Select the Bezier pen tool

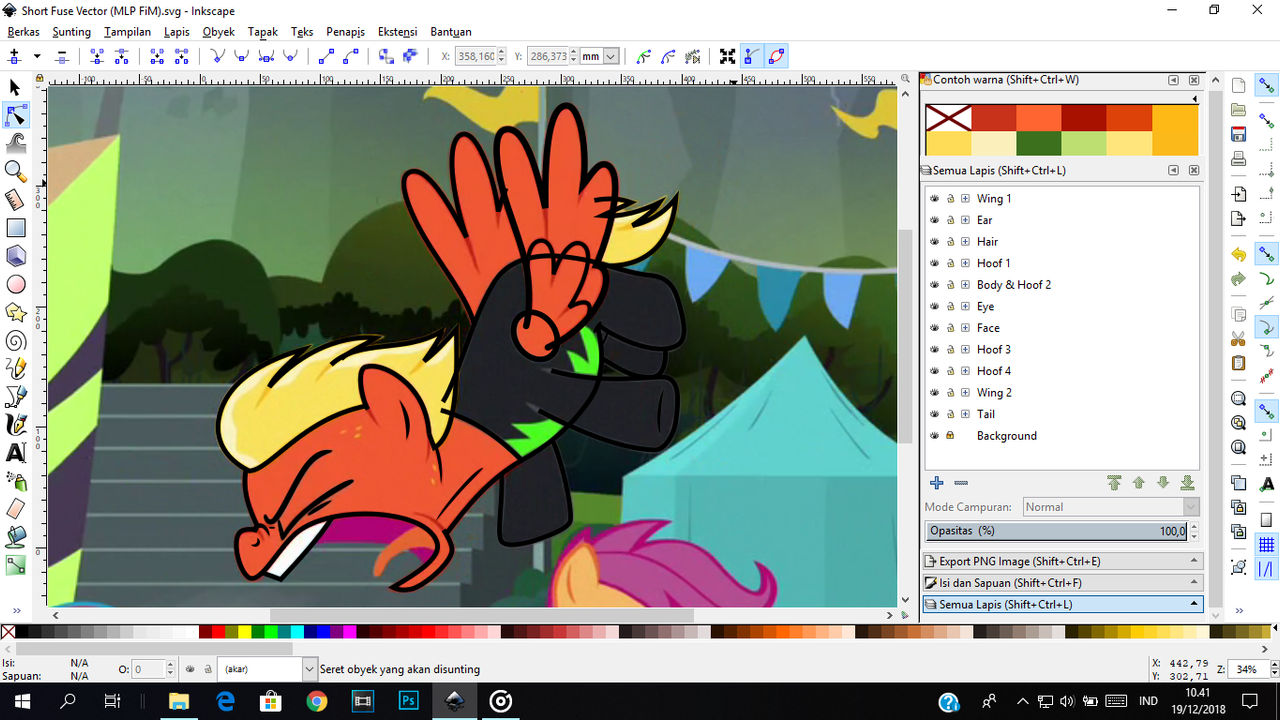(15, 397)
